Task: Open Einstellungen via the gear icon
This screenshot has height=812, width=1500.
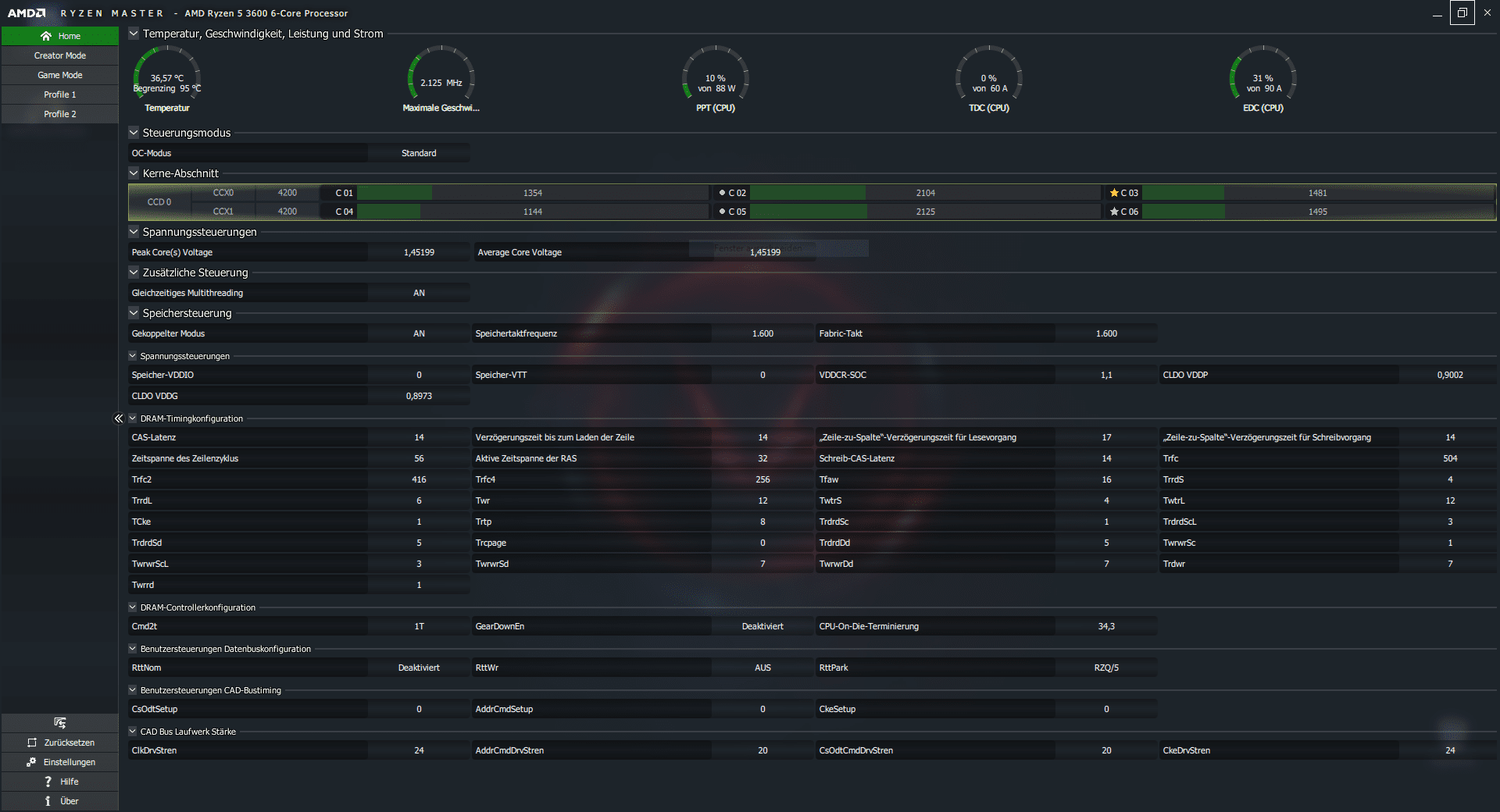Action: coord(31,762)
